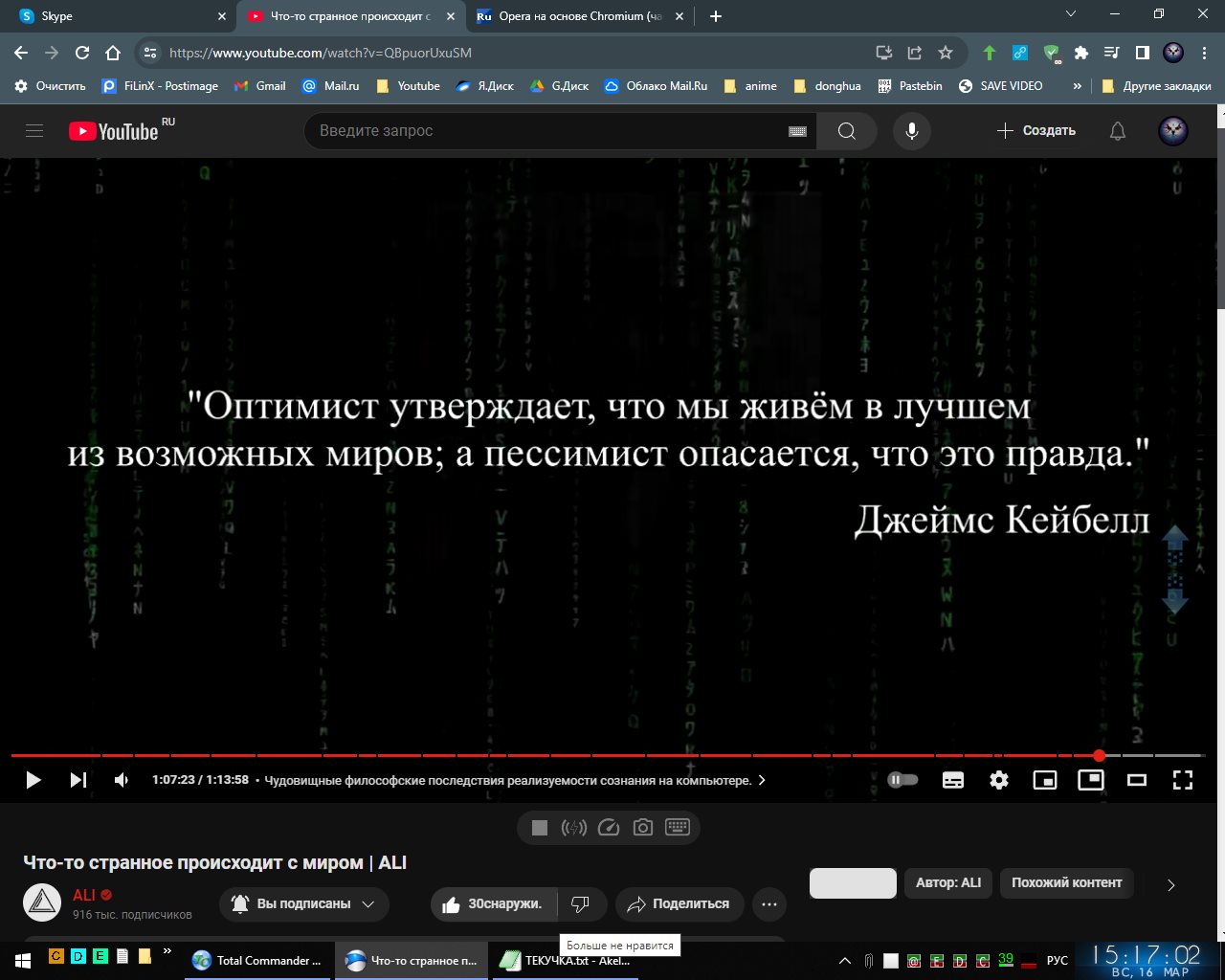
Task: Expand the chapter title in the player
Action: (515, 780)
